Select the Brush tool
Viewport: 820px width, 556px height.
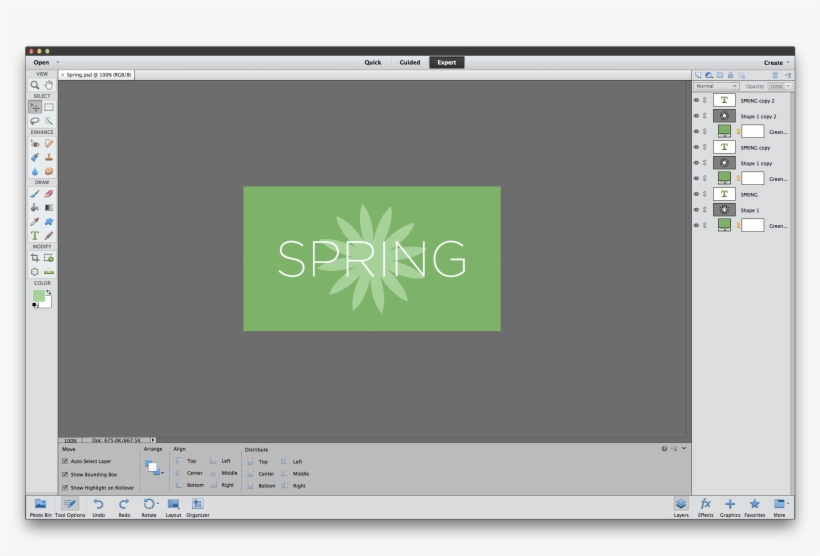pyautogui.click(x=35, y=194)
